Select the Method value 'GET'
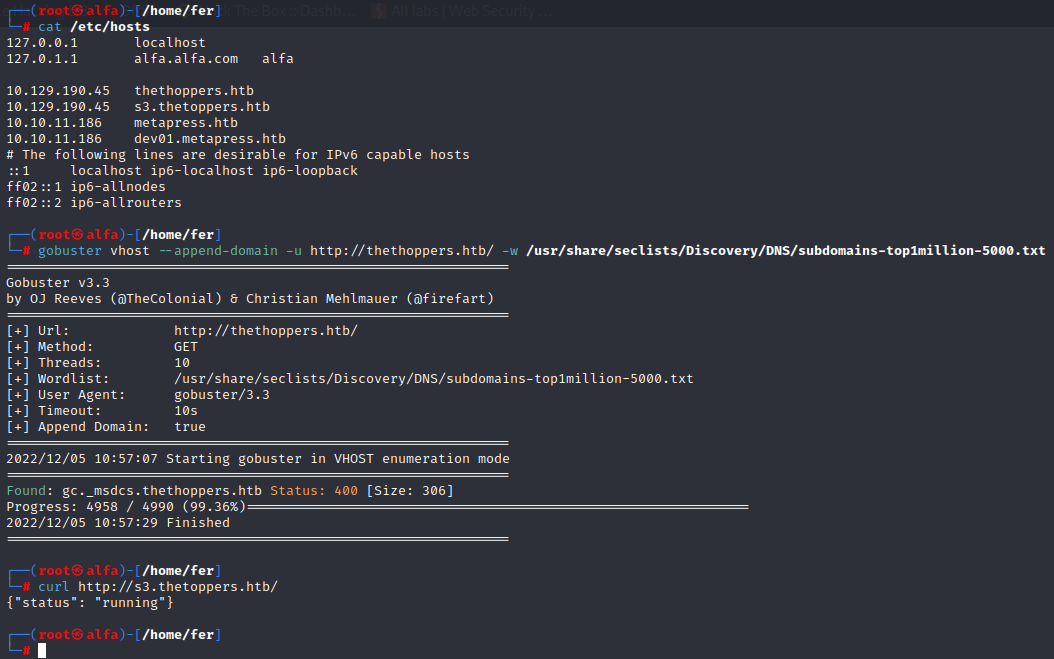Image resolution: width=1054 pixels, height=659 pixels. point(186,347)
